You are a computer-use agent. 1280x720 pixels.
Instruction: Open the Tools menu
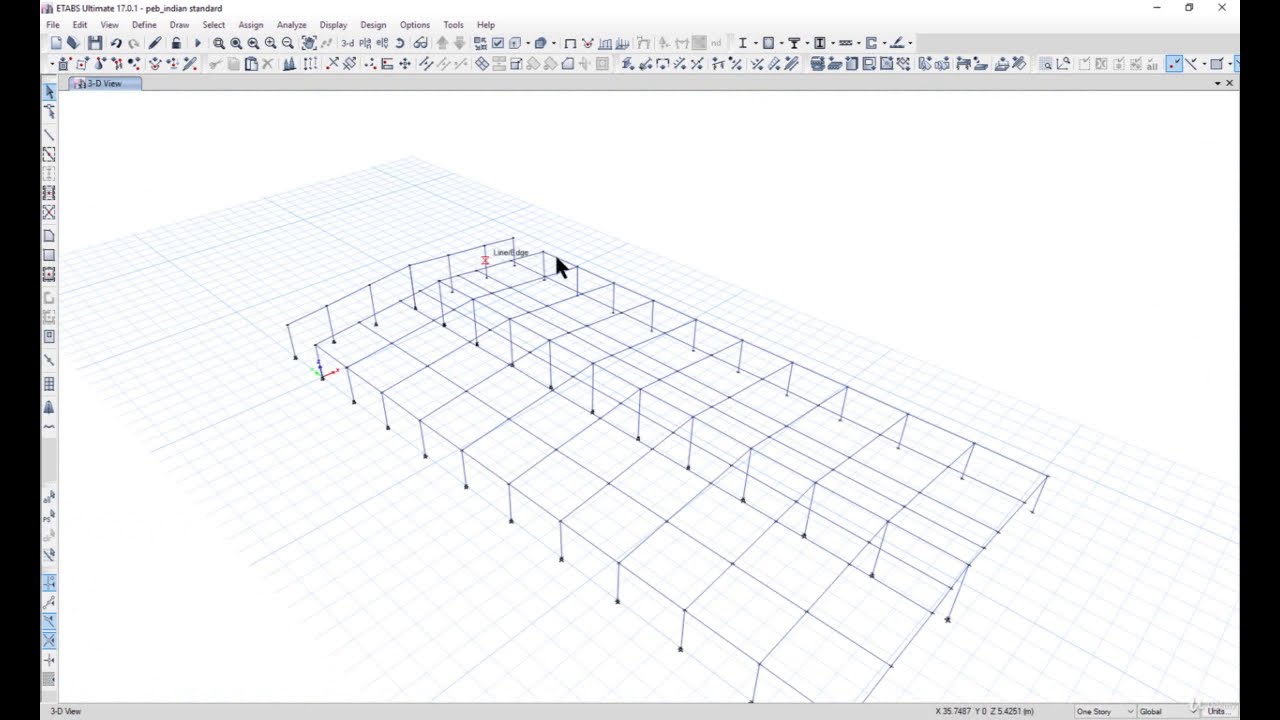453,25
